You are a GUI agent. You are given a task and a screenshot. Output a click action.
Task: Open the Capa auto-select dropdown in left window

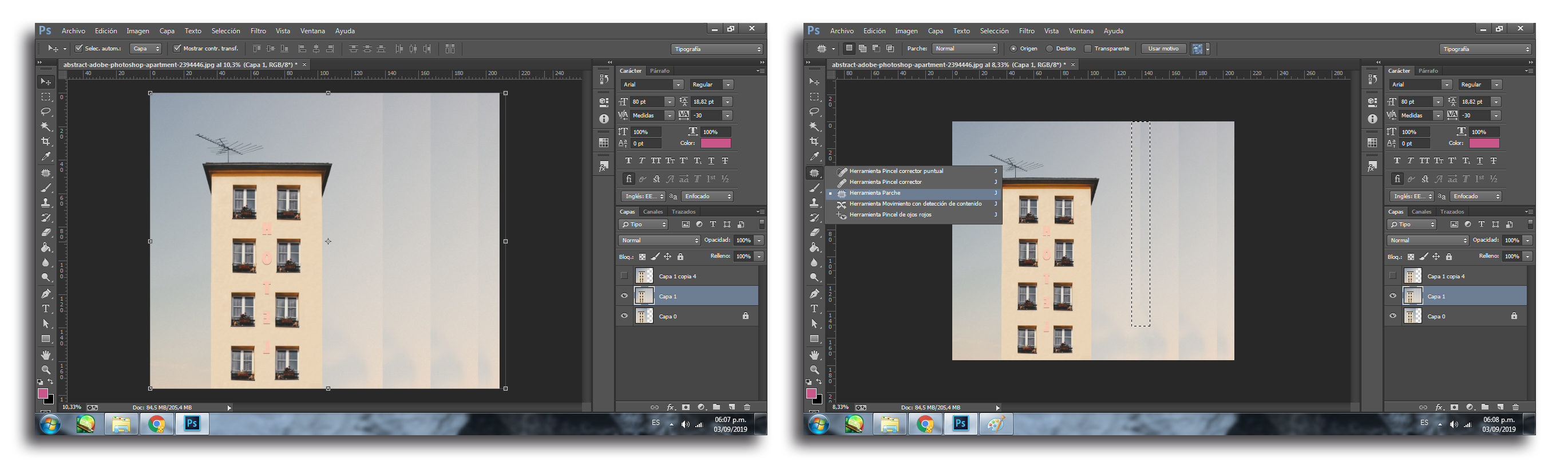pyautogui.click(x=146, y=49)
